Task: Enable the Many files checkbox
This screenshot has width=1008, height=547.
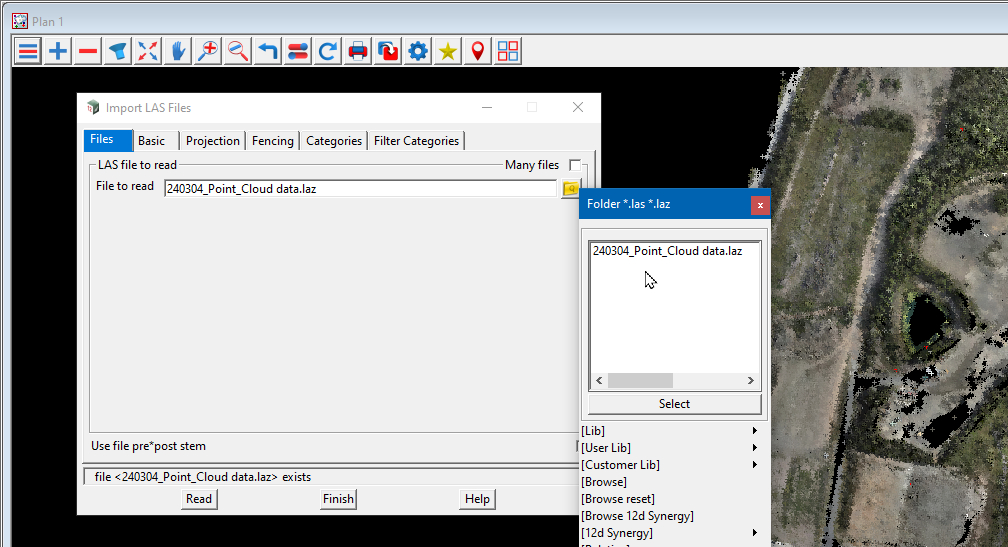Action: [575, 165]
